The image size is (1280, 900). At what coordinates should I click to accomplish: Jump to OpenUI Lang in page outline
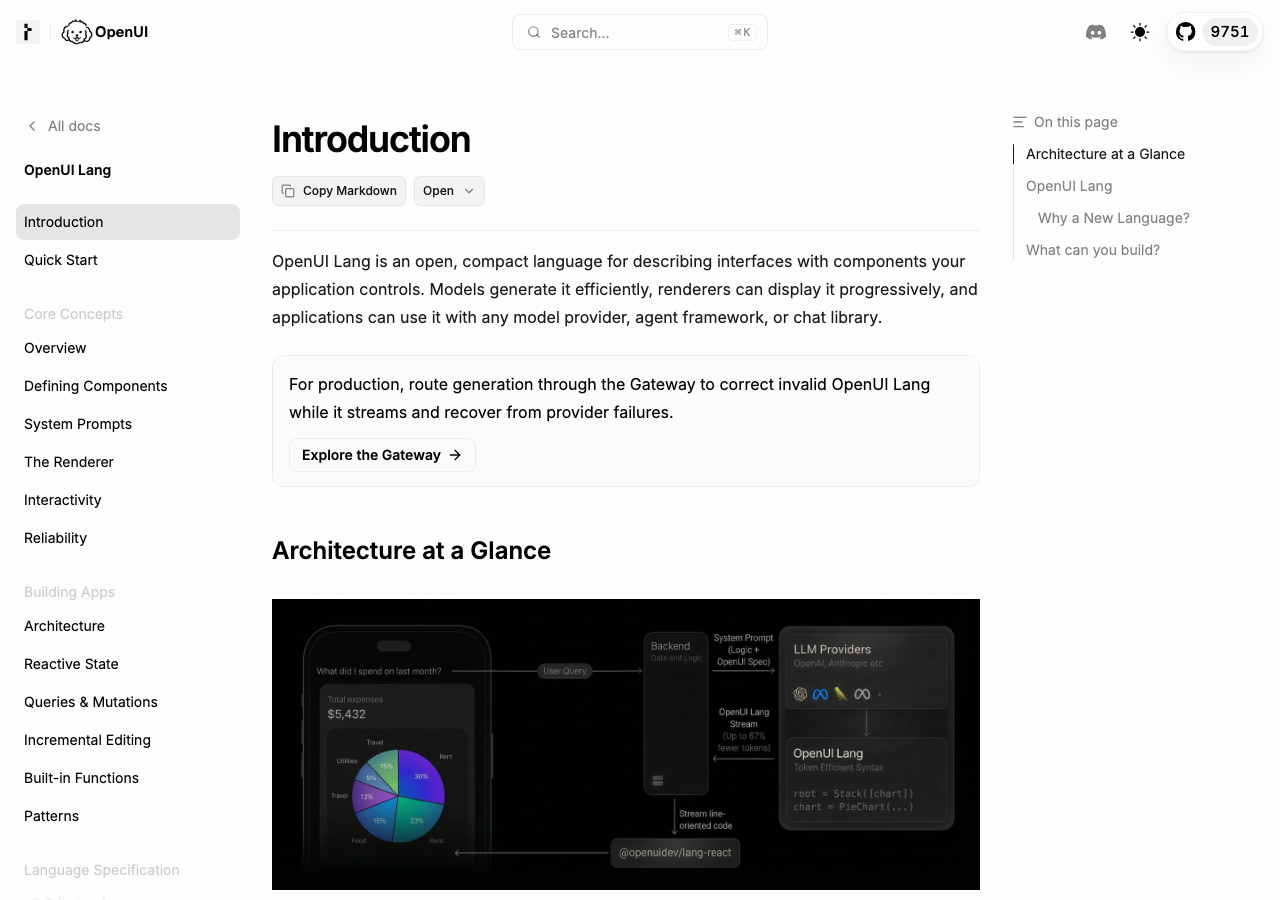(1069, 186)
